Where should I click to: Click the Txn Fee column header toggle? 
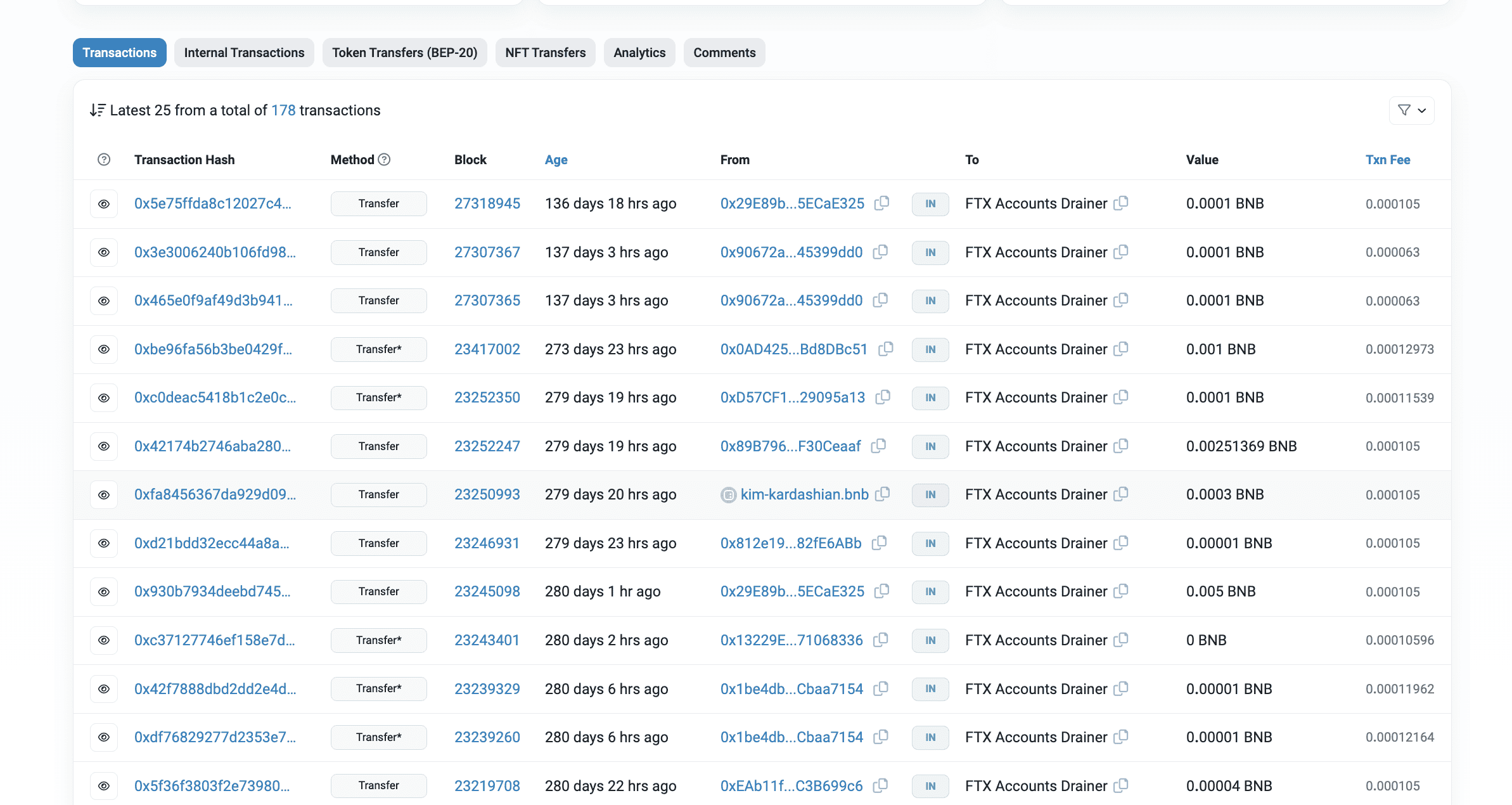[x=1387, y=160]
